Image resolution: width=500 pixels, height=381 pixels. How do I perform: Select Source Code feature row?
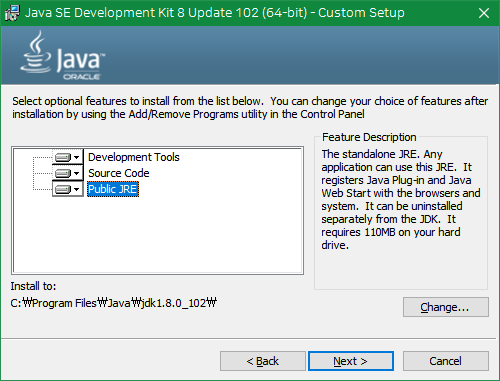pyautogui.click(x=119, y=173)
